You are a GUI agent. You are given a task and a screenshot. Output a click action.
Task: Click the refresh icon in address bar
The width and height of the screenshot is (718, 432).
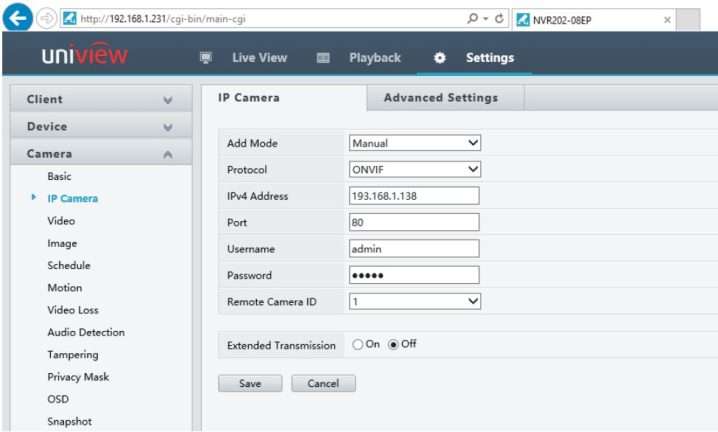click(x=499, y=19)
